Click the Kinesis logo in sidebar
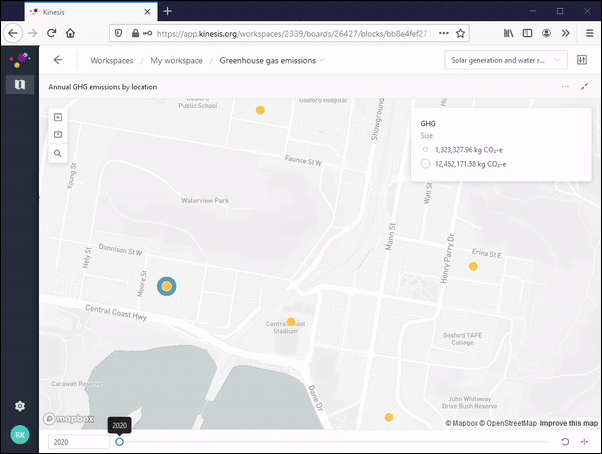Screen dimensions: 602x454 coord(20,60)
